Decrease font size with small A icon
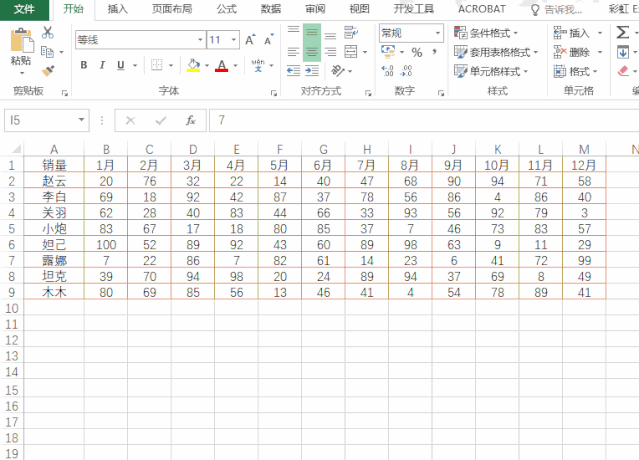The height and width of the screenshot is (460, 639). tap(269, 40)
